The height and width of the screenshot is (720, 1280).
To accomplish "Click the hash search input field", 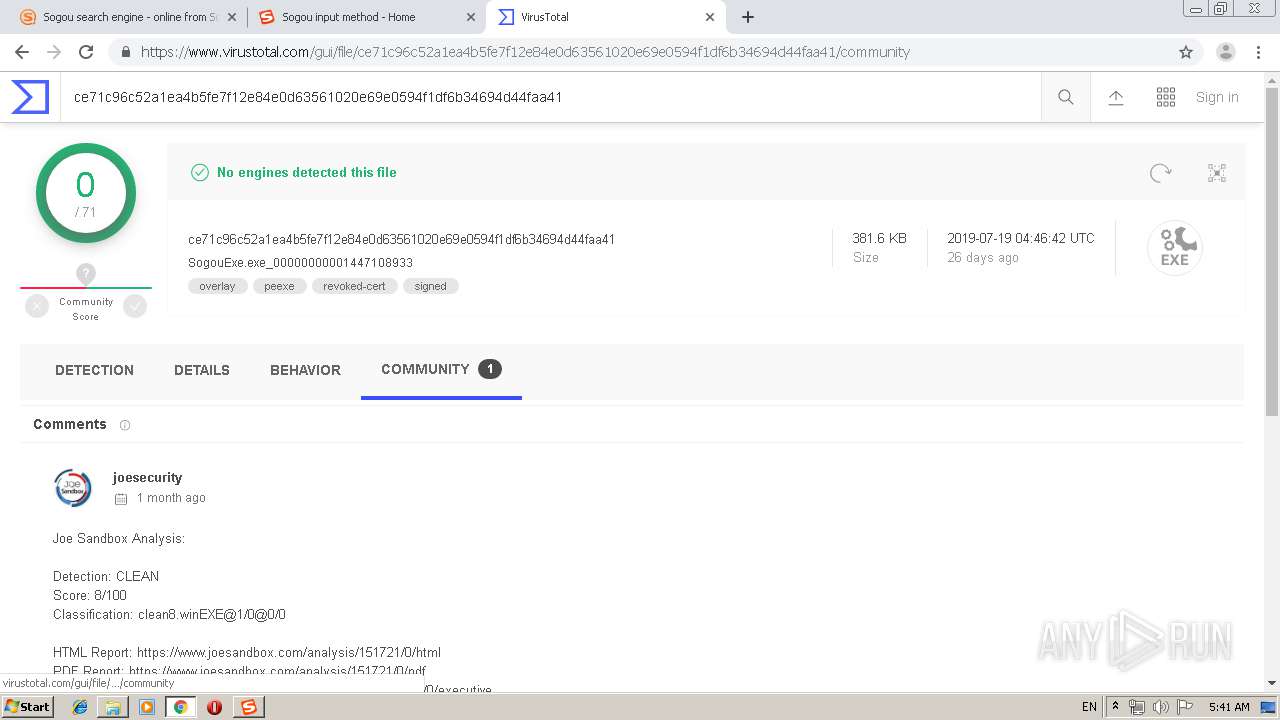I will pos(550,97).
